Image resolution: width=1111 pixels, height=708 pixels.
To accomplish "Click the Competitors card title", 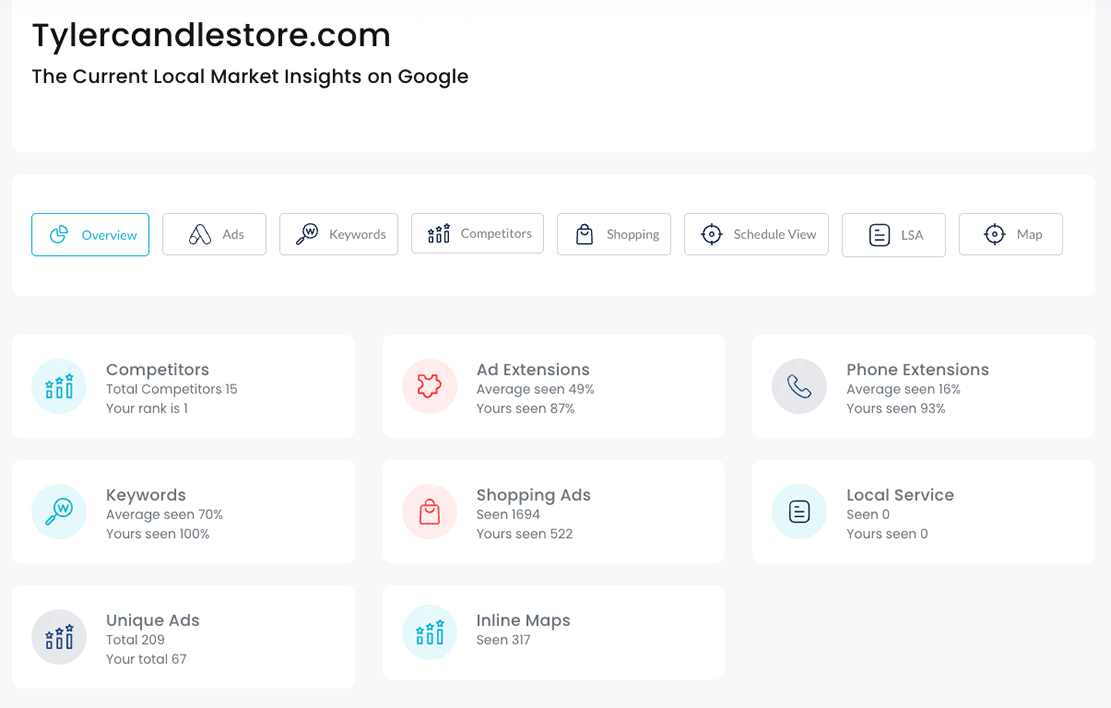I will click(x=157, y=370).
